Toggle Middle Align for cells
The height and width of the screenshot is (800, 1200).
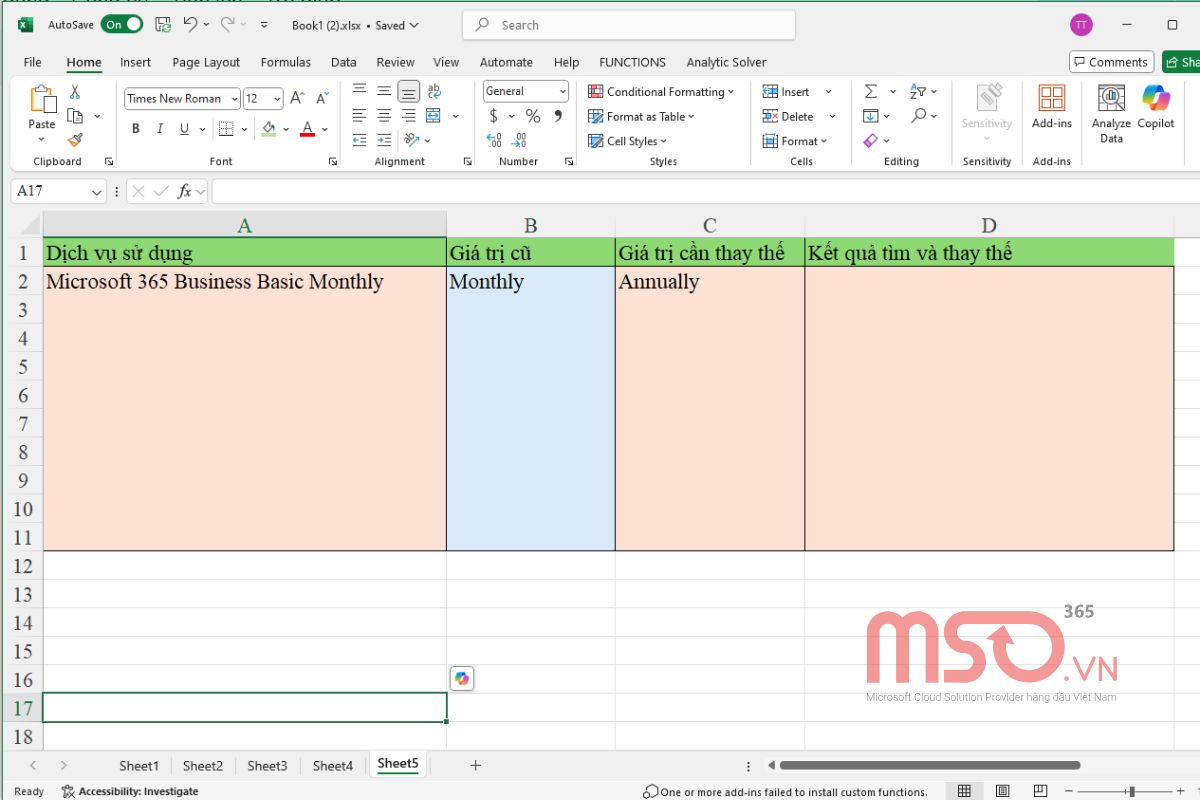click(x=384, y=91)
